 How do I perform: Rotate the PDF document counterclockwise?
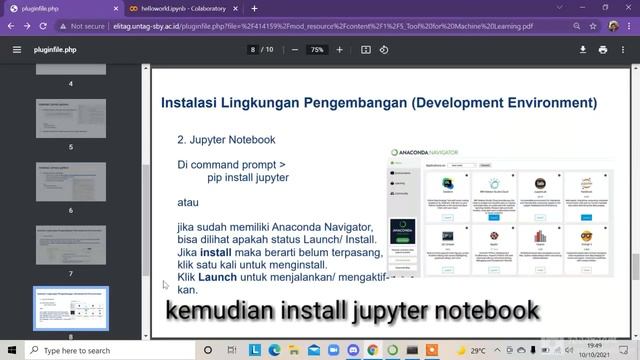point(384,50)
